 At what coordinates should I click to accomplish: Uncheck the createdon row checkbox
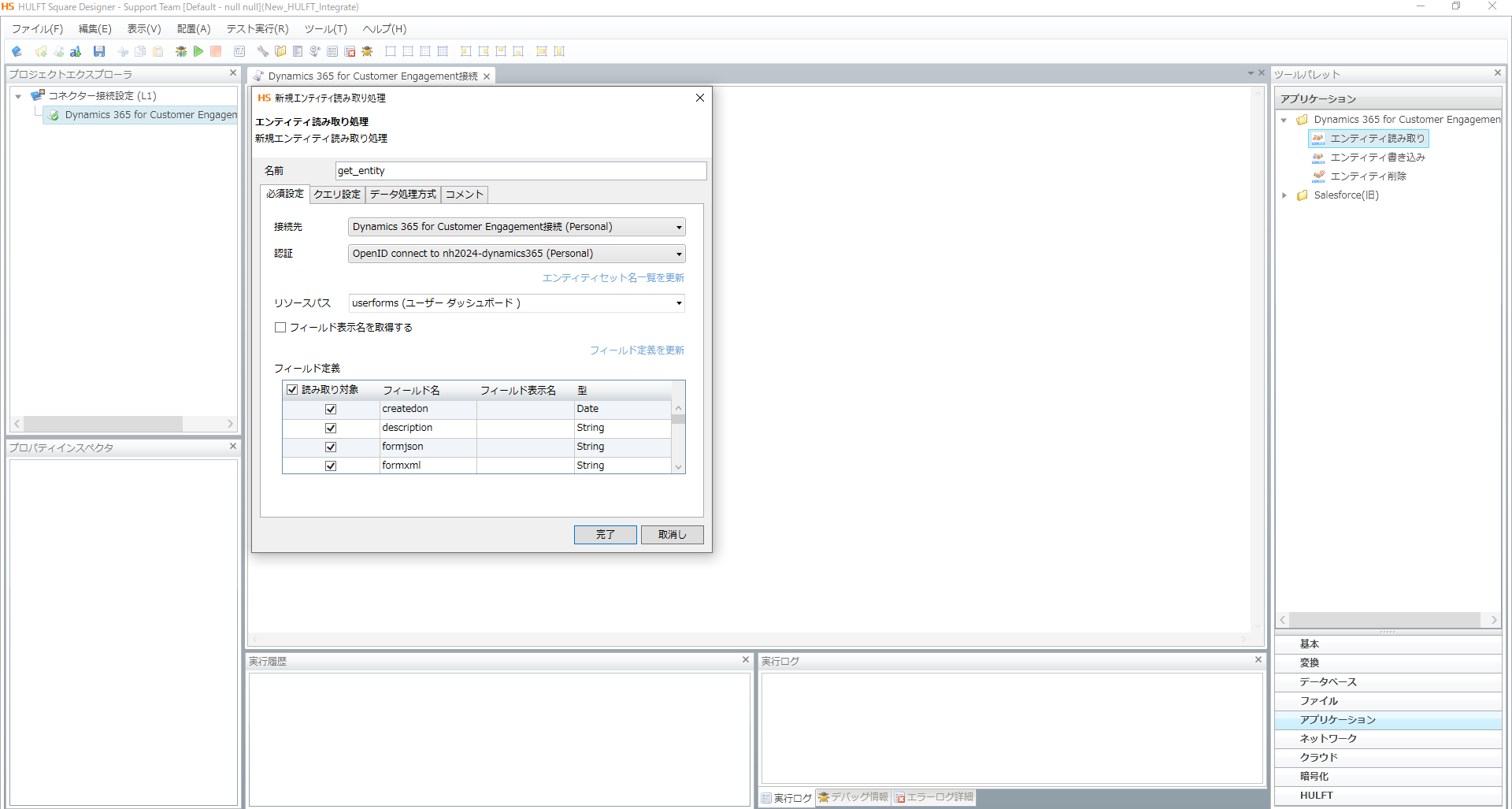[x=331, y=409]
